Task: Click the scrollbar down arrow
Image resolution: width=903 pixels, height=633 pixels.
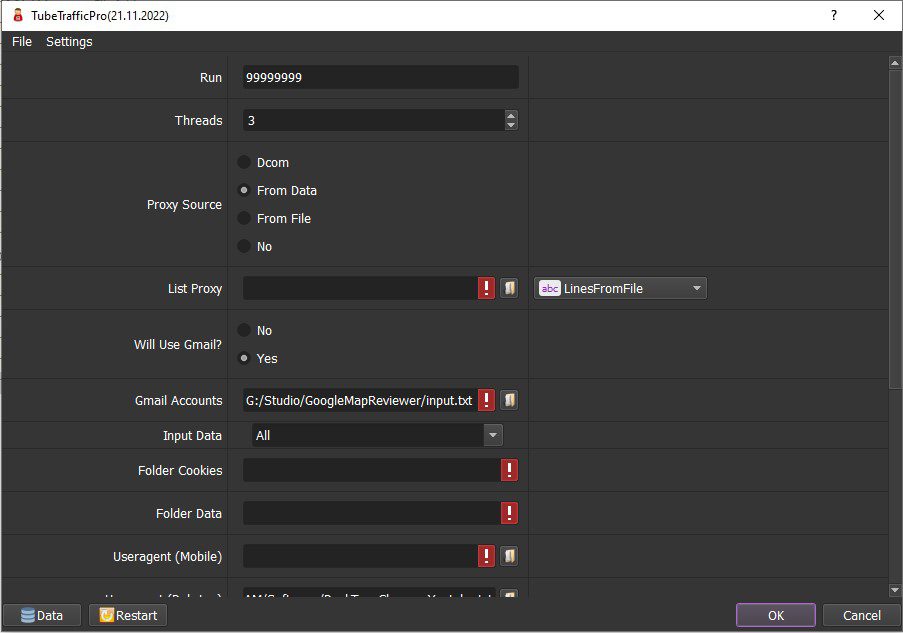Action: point(895,590)
